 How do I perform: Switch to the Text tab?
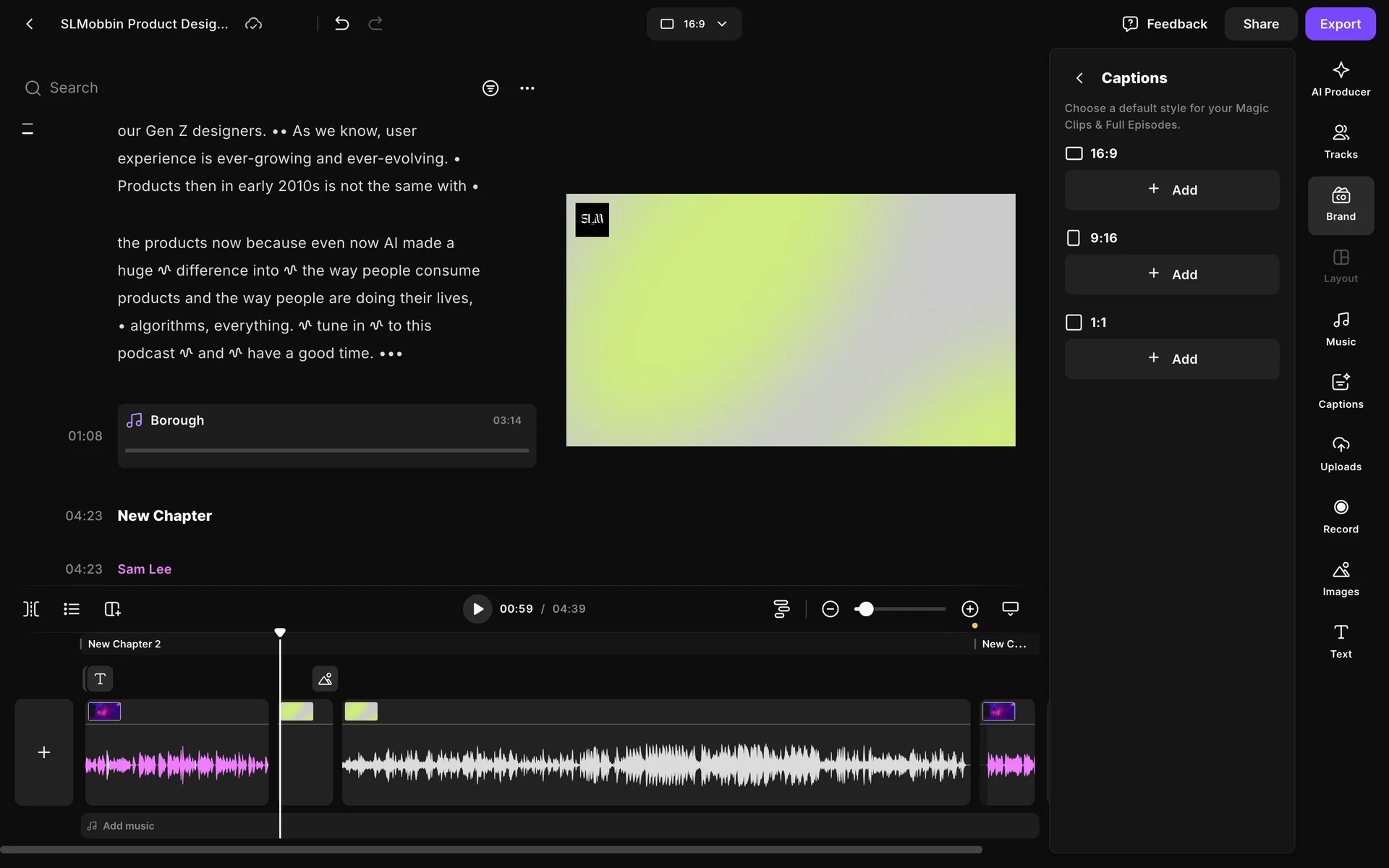[1340, 642]
